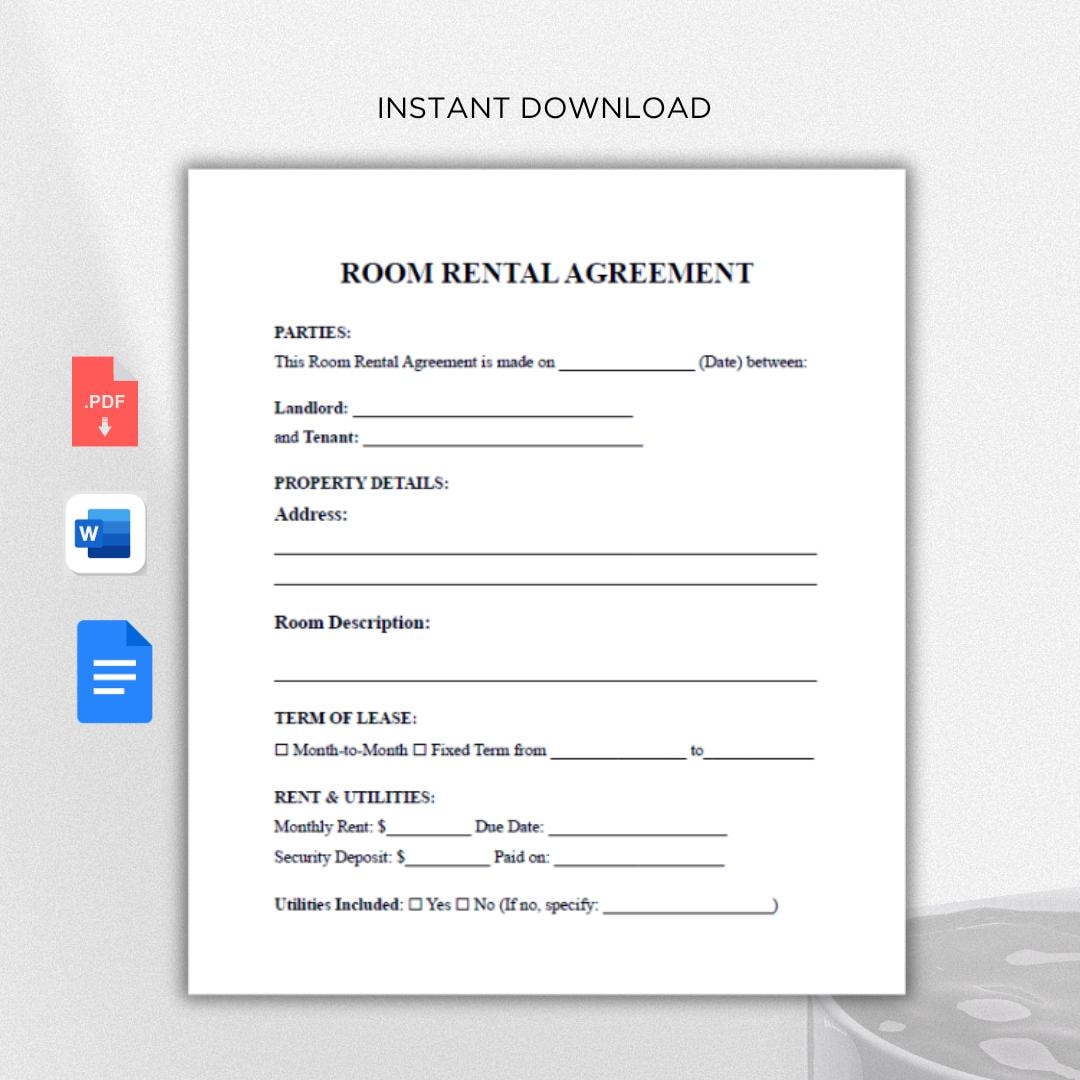
Task: Click the Monthly Rent: label
Action: [x=324, y=827]
